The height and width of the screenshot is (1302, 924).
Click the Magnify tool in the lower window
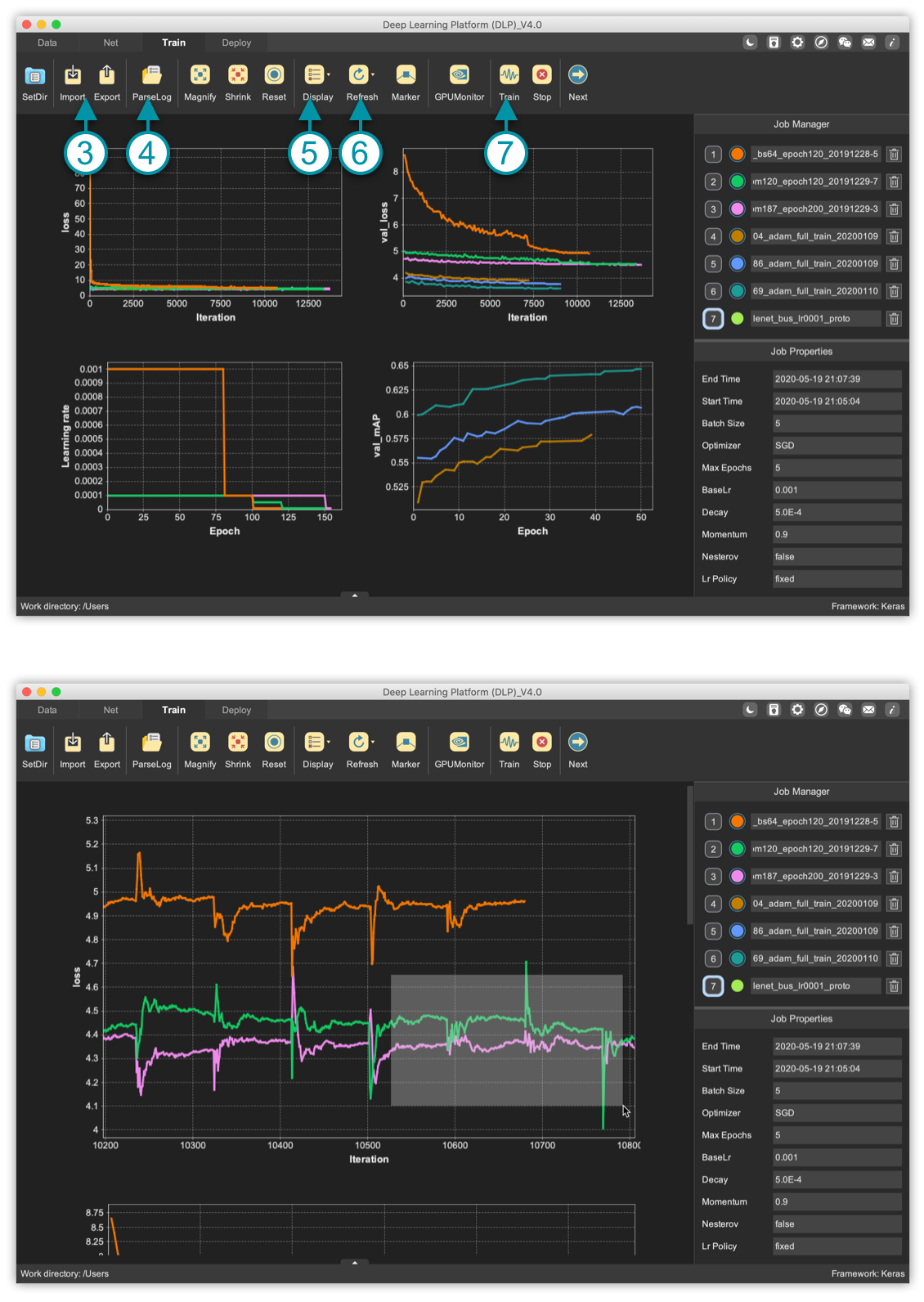(200, 743)
